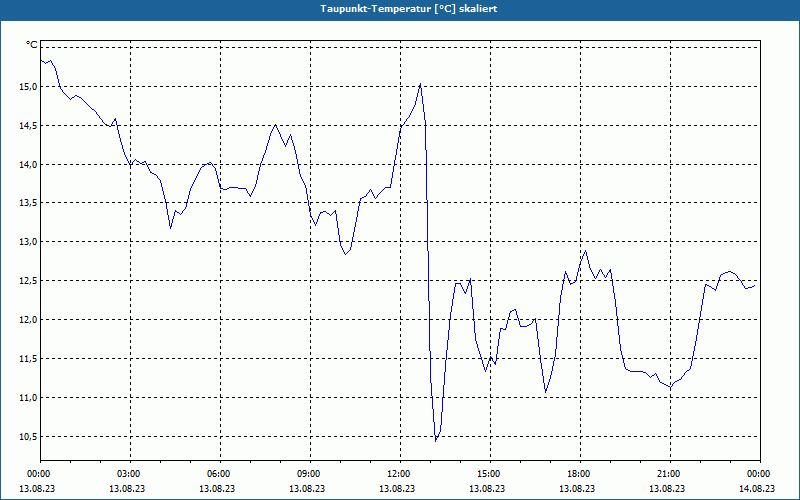Viewport: 800px width, 500px height.
Task: Click the curve peak just after 18:00
Action: click(585, 251)
